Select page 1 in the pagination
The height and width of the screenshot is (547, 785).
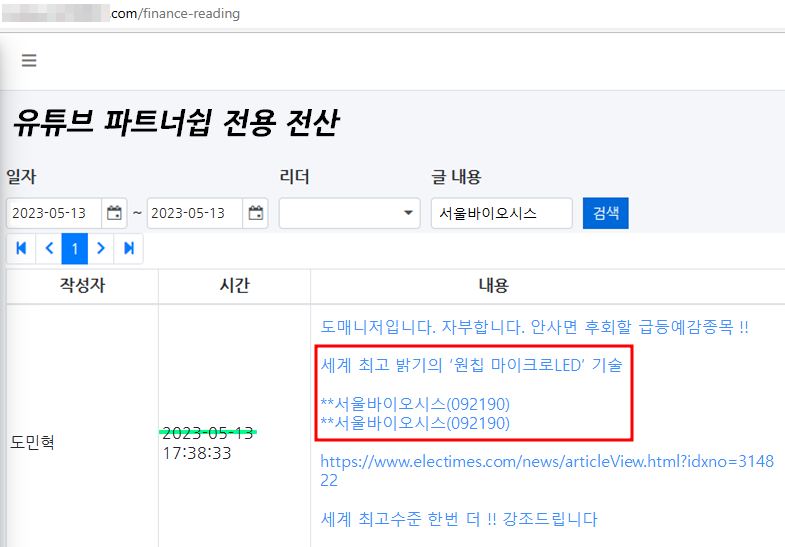75,248
